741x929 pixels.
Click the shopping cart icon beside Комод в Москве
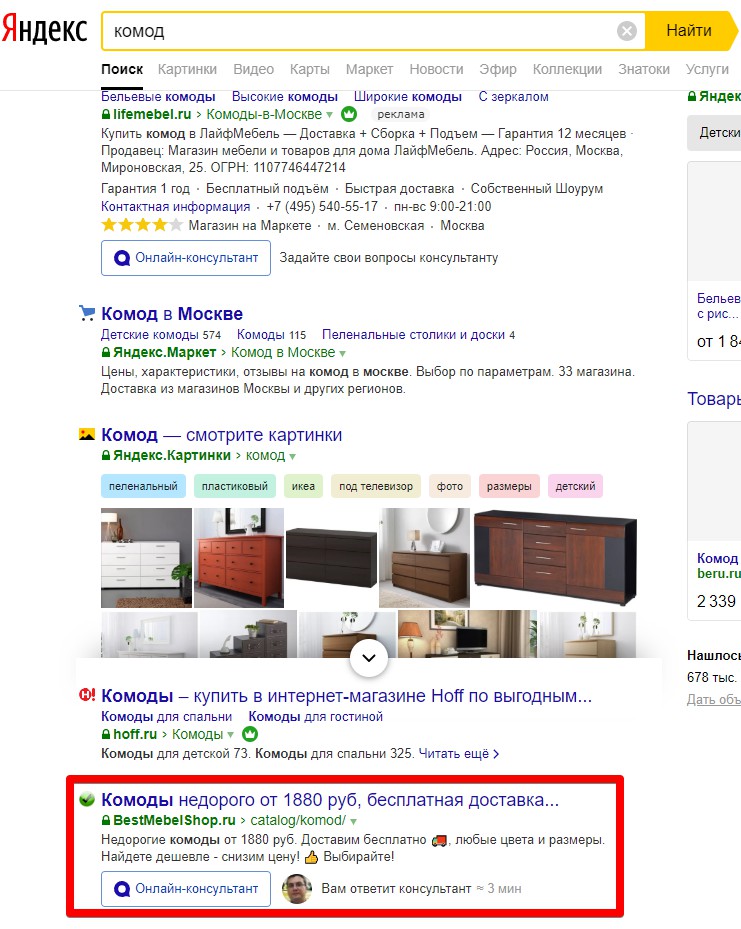(87, 313)
